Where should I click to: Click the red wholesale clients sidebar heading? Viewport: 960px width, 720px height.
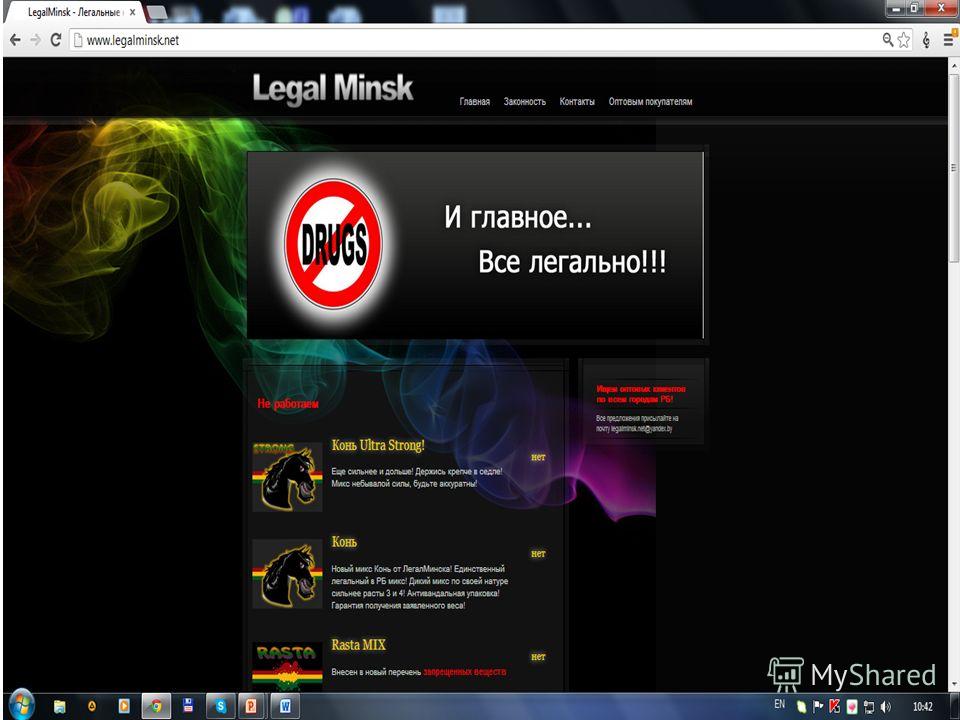[x=640, y=394]
